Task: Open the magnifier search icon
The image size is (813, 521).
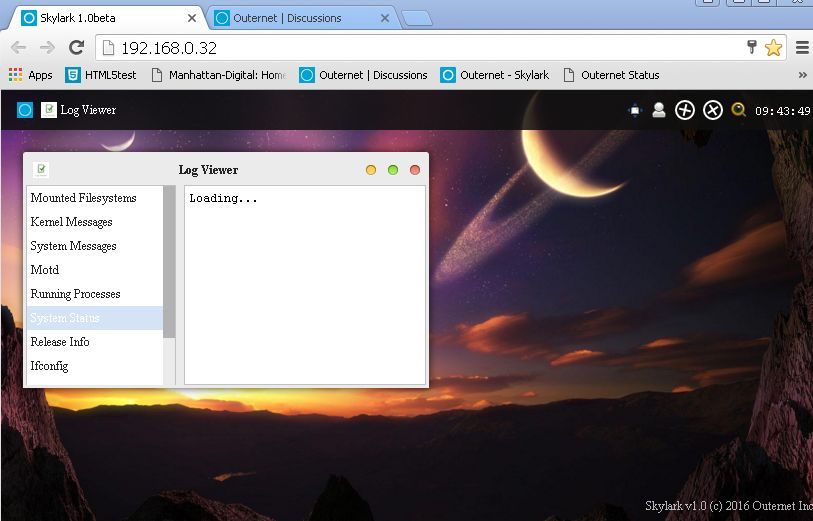Action: click(x=739, y=110)
